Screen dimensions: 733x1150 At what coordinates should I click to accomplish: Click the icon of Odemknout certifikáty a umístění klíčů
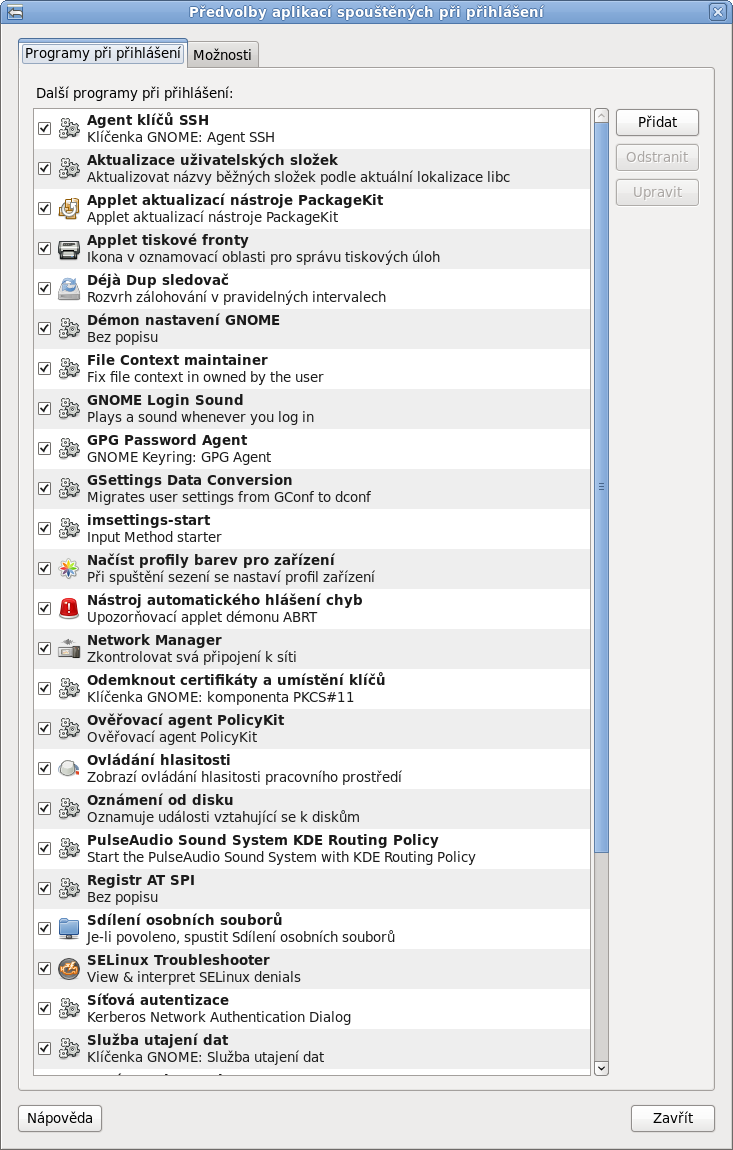point(69,688)
